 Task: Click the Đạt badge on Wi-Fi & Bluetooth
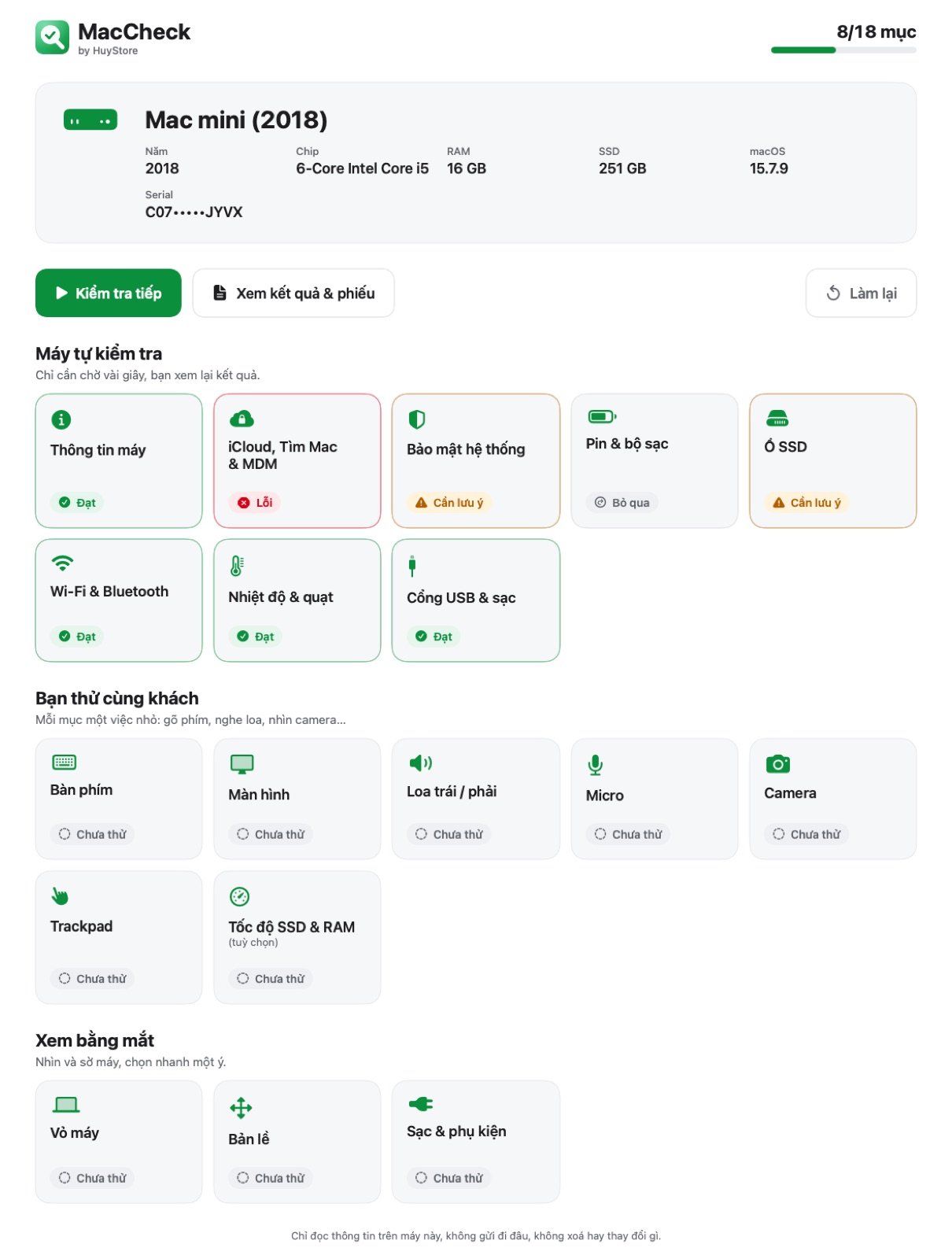[x=77, y=637]
